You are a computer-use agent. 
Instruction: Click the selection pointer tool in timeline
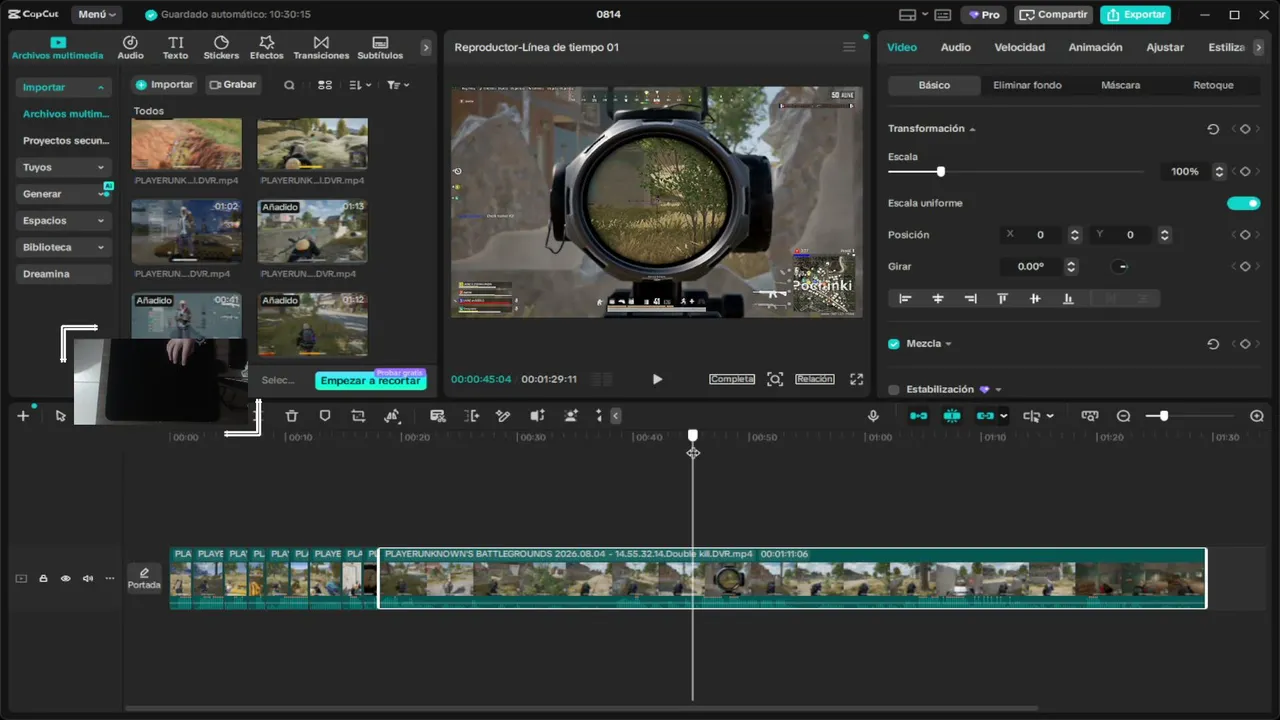point(61,416)
